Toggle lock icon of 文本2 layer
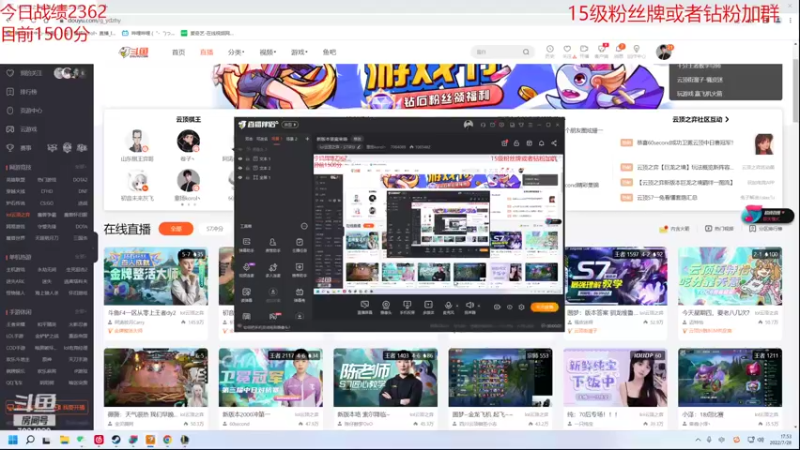The width and height of the screenshot is (800, 450). click(248, 168)
